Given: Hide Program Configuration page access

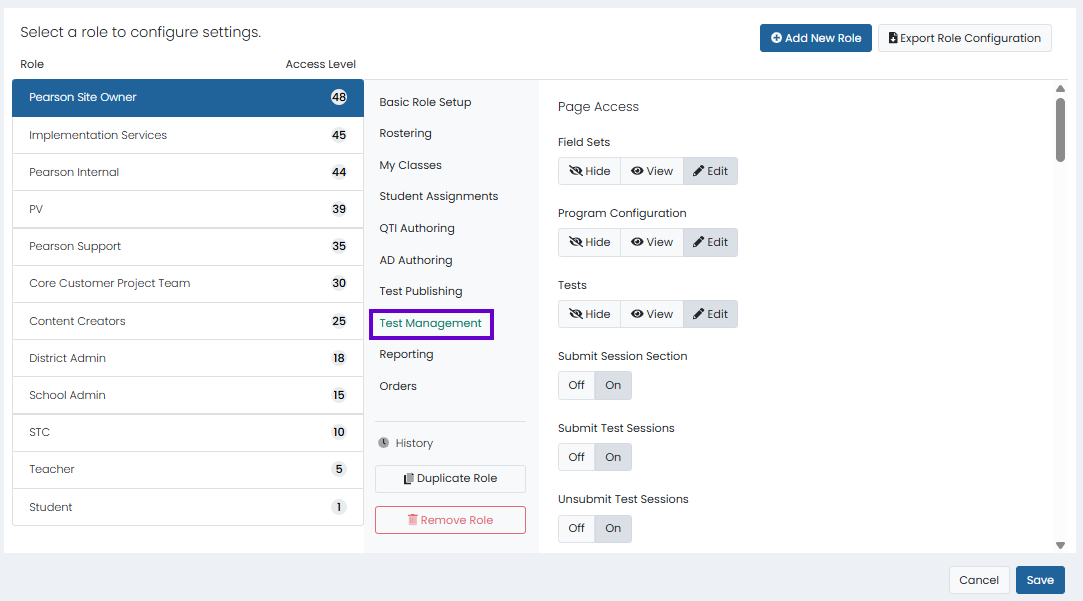Looking at the screenshot, I should coord(589,242).
